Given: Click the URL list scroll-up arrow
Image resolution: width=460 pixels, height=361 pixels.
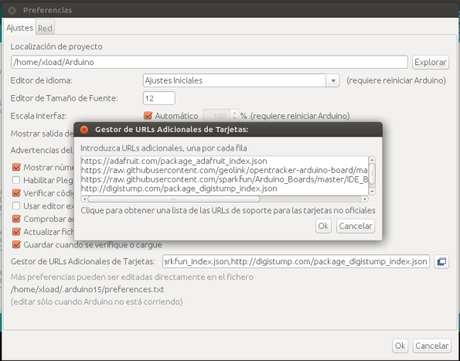Looking at the screenshot, I should pos(372,160).
